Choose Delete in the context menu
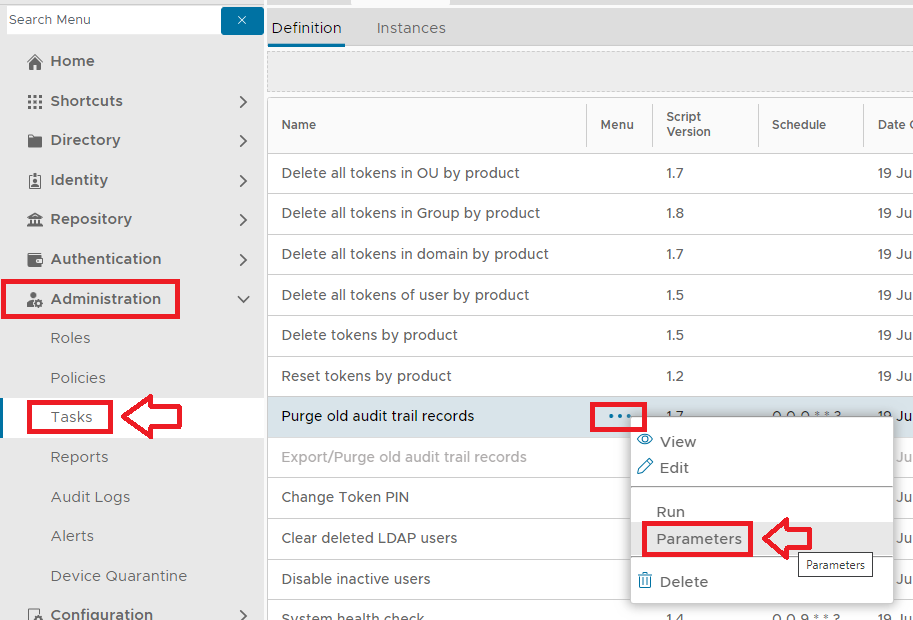This screenshot has height=620, width=913. [x=683, y=582]
